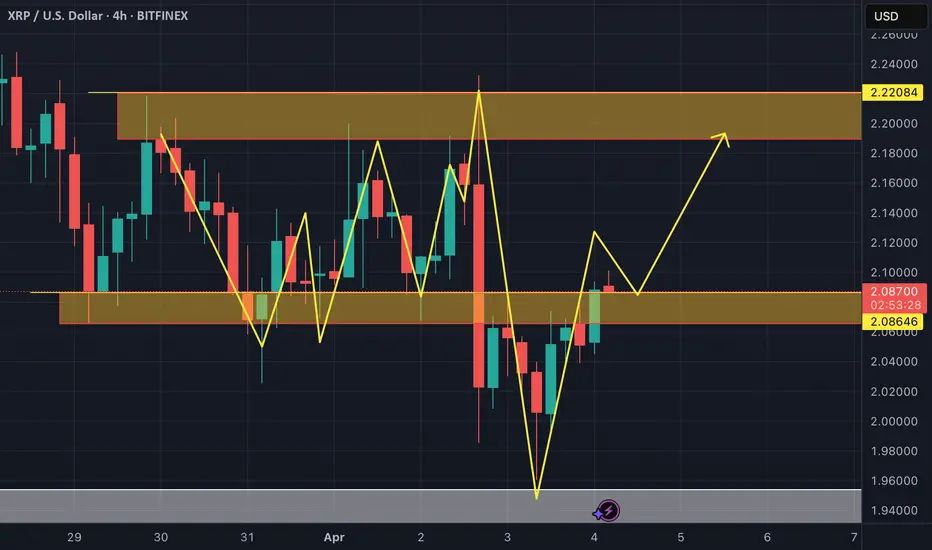Click the 2.18000 price axis value
Screen dimensions: 932x550
tap(893, 153)
